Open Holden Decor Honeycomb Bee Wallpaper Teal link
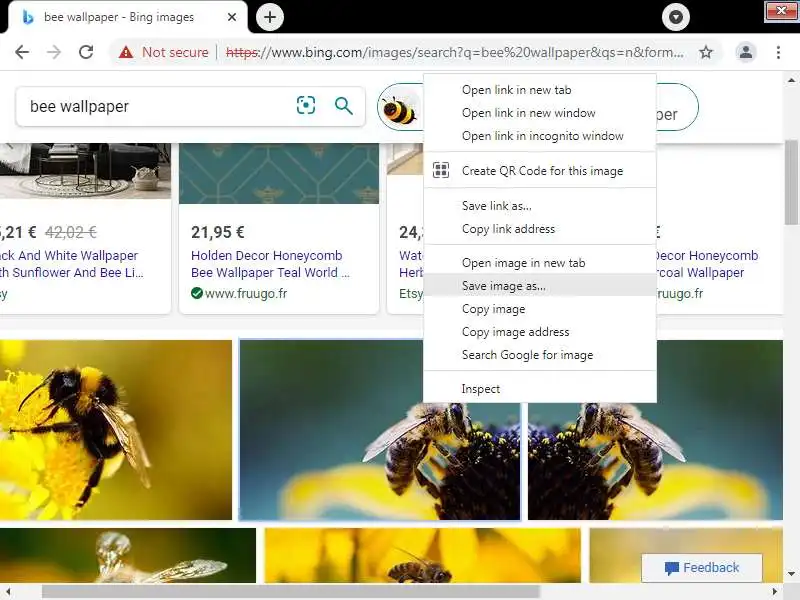Image resolution: width=800 pixels, height=600 pixels. [x=270, y=264]
